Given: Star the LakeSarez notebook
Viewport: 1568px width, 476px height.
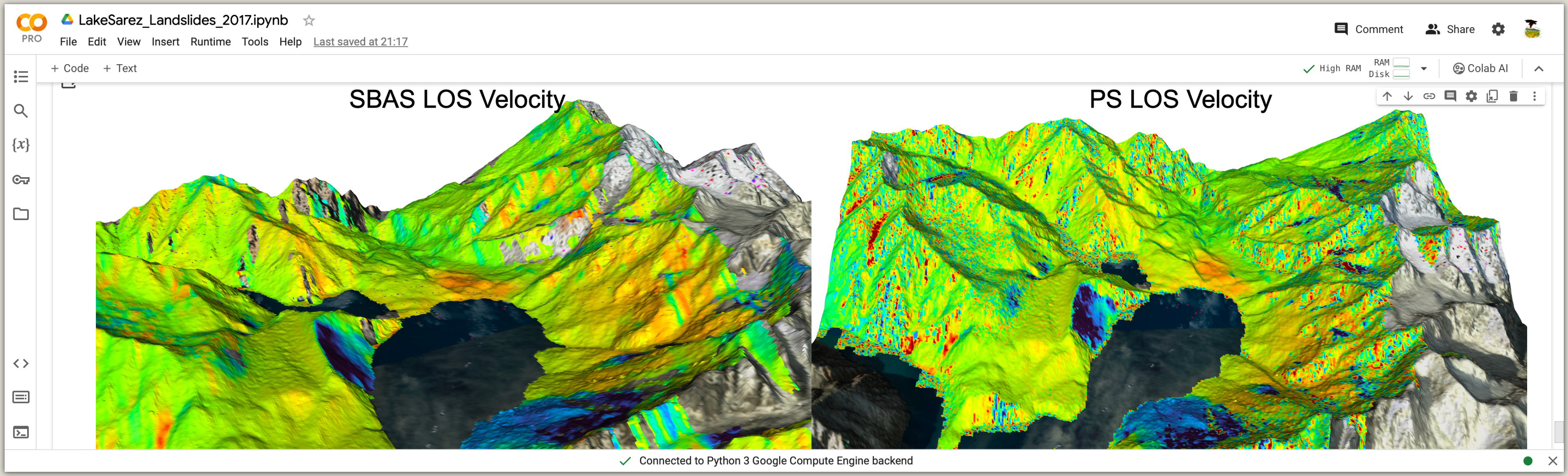Looking at the screenshot, I should point(309,21).
